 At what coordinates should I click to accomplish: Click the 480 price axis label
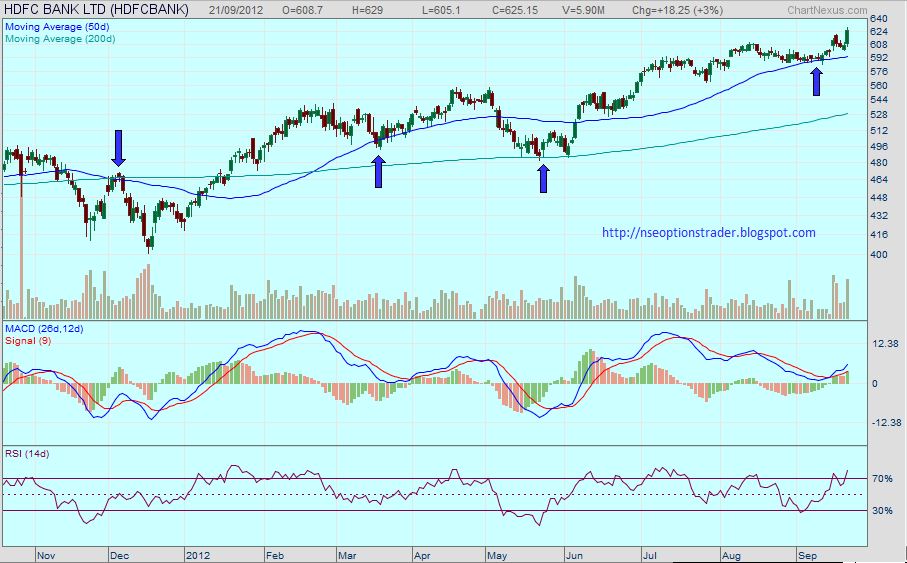(879, 163)
